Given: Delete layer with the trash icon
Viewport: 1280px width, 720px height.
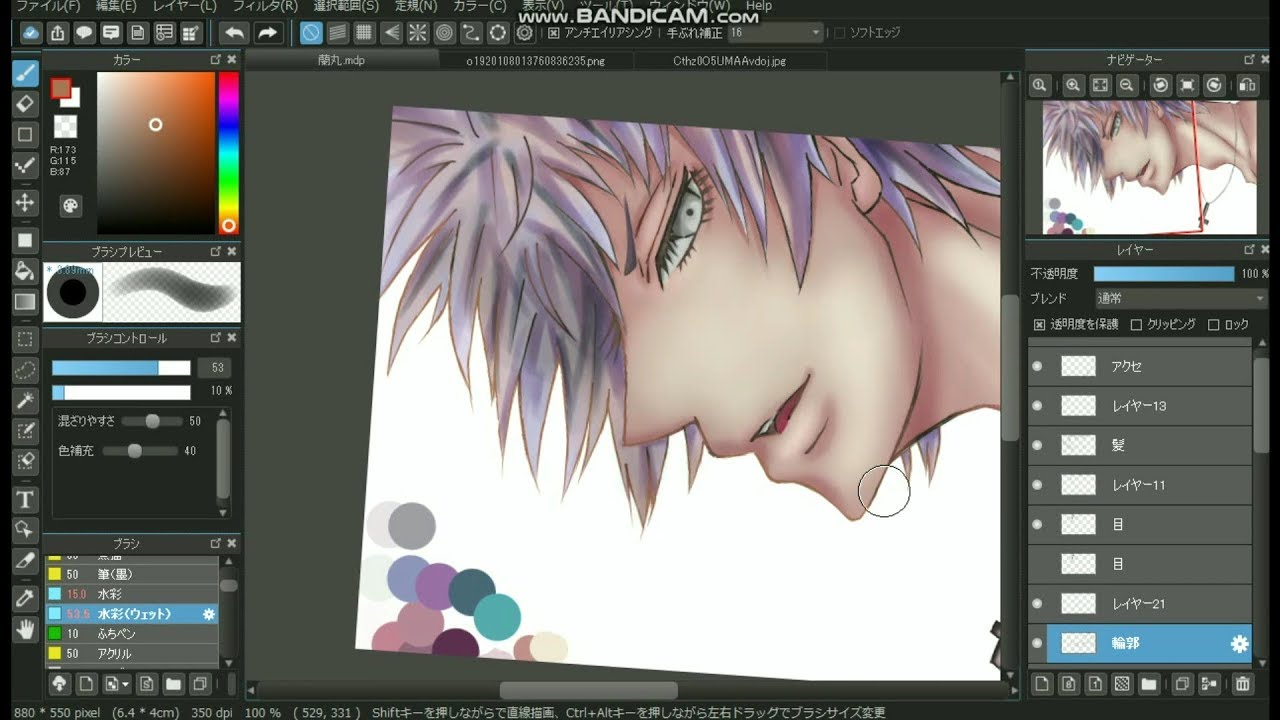Looking at the screenshot, I should point(1243,685).
